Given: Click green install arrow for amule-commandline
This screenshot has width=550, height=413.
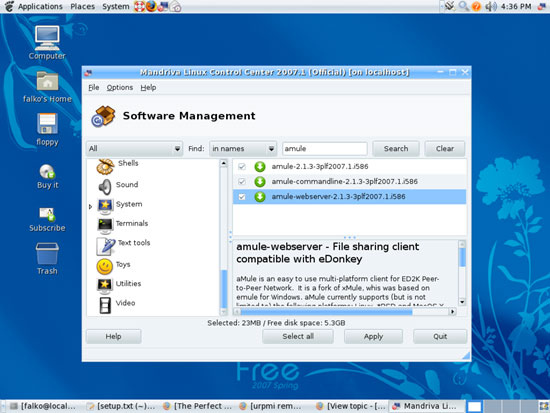Looking at the screenshot, I should click(x=260, y=181).
